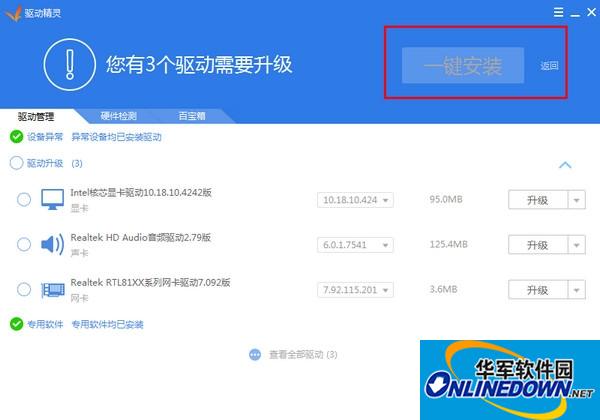
Task: Click the speaker sound card icon
Action: point(52,244)
